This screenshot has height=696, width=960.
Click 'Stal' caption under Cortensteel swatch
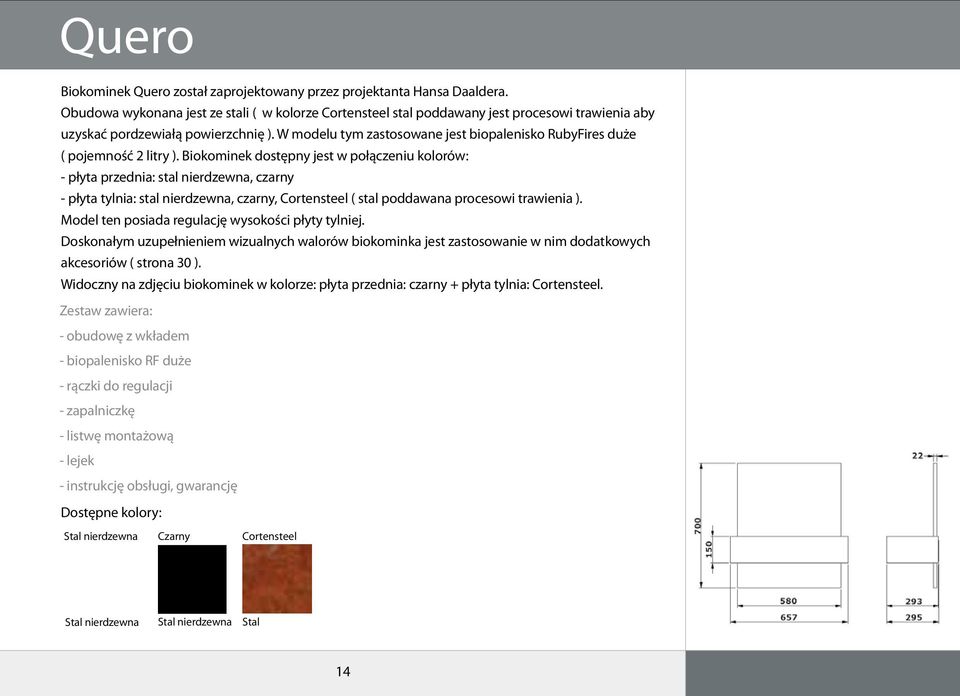pyautogui.click(x=250, y=622)
